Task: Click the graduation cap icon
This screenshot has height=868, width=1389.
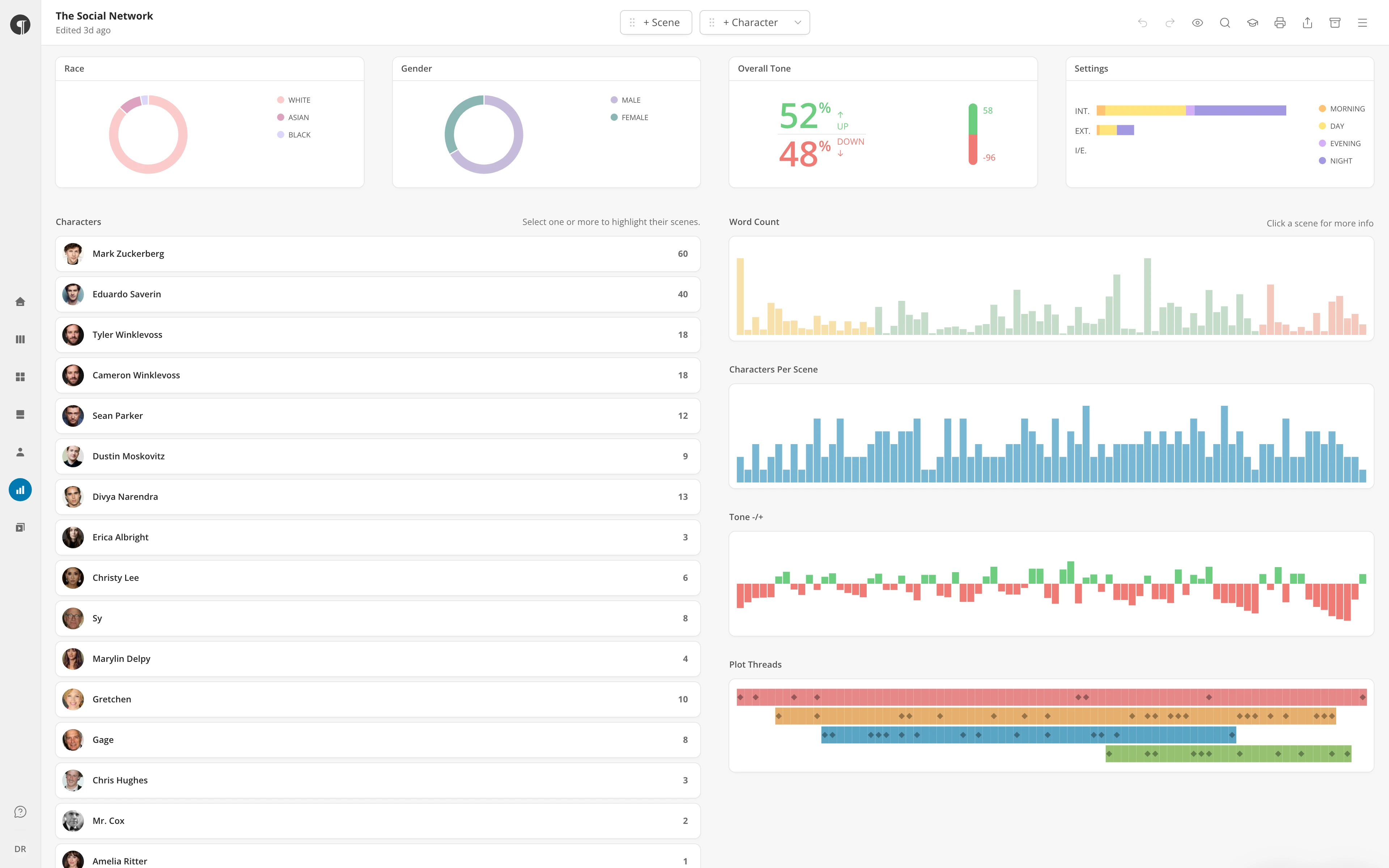Action: click(1252, 22)
